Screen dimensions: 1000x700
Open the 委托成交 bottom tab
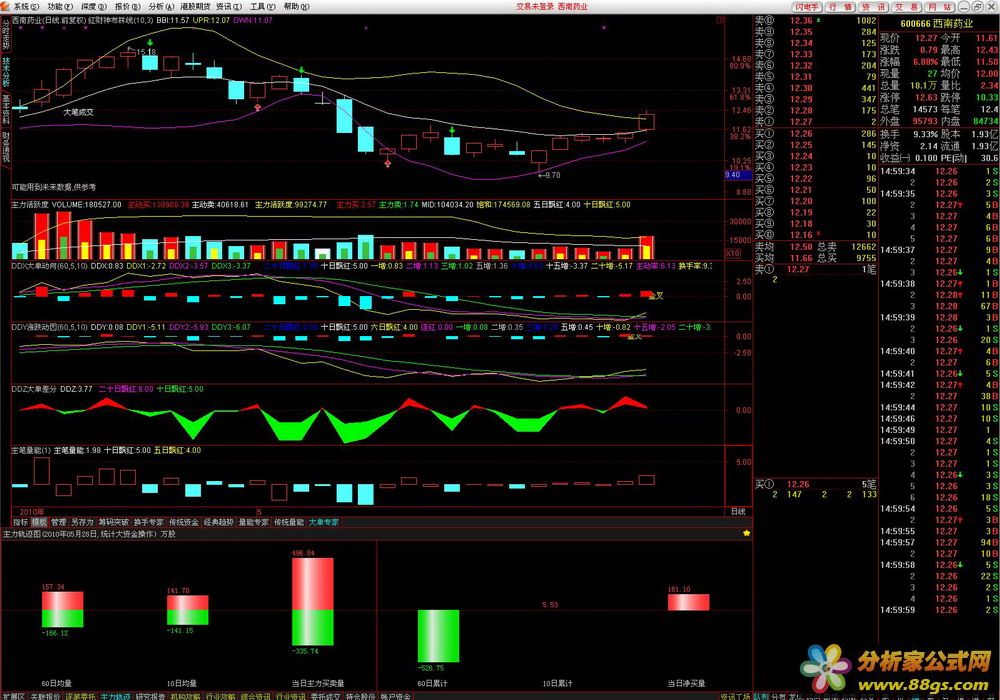pos(326,696)
